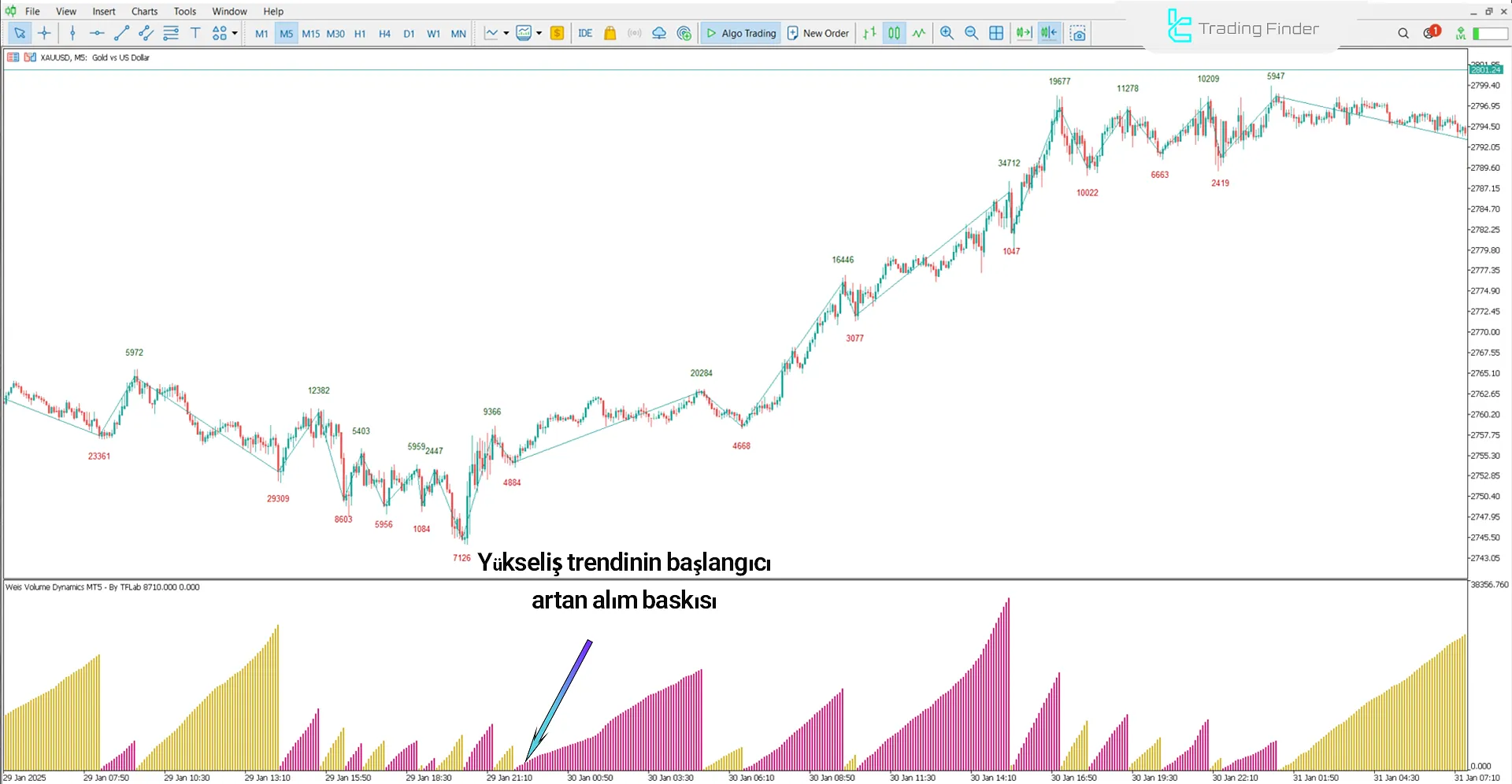The image size is (1512, 784).
Task: Take a chart screenshot with camera icon
Action: [x=1078, y=33]
